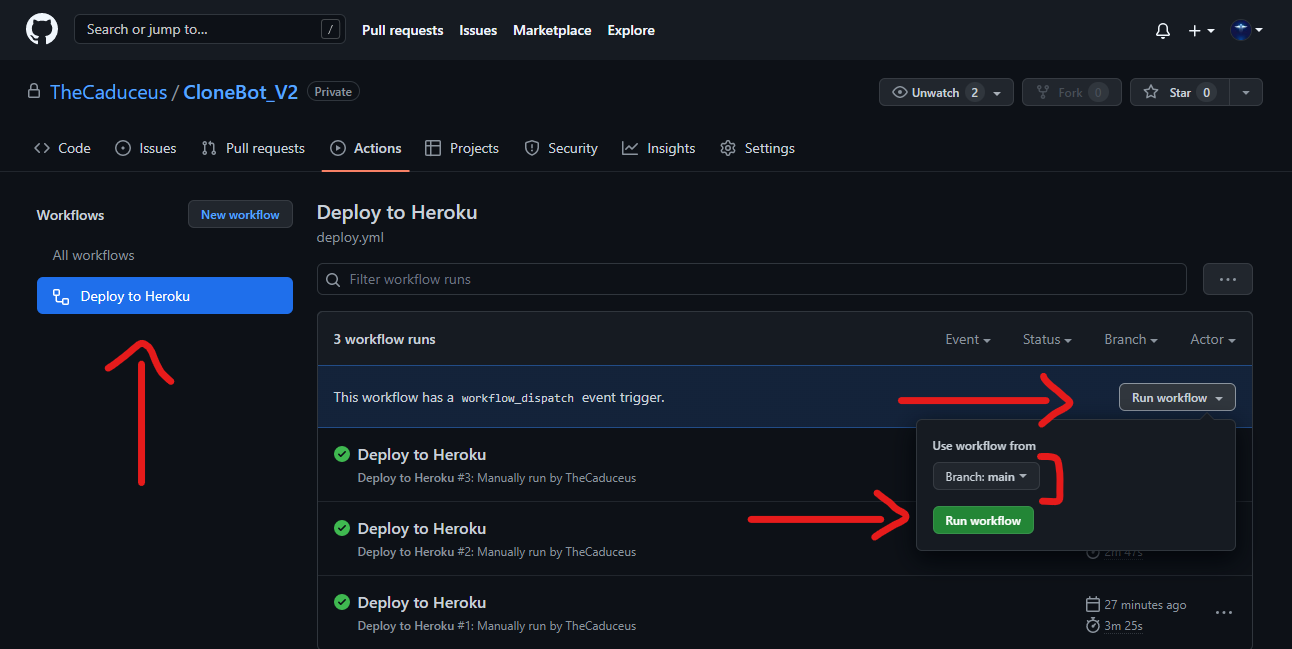Image resolution: width=1292 pixels, height=649 pixels.
Task: Open Deploy to Heroku run #3
Action: pos(422,455)
